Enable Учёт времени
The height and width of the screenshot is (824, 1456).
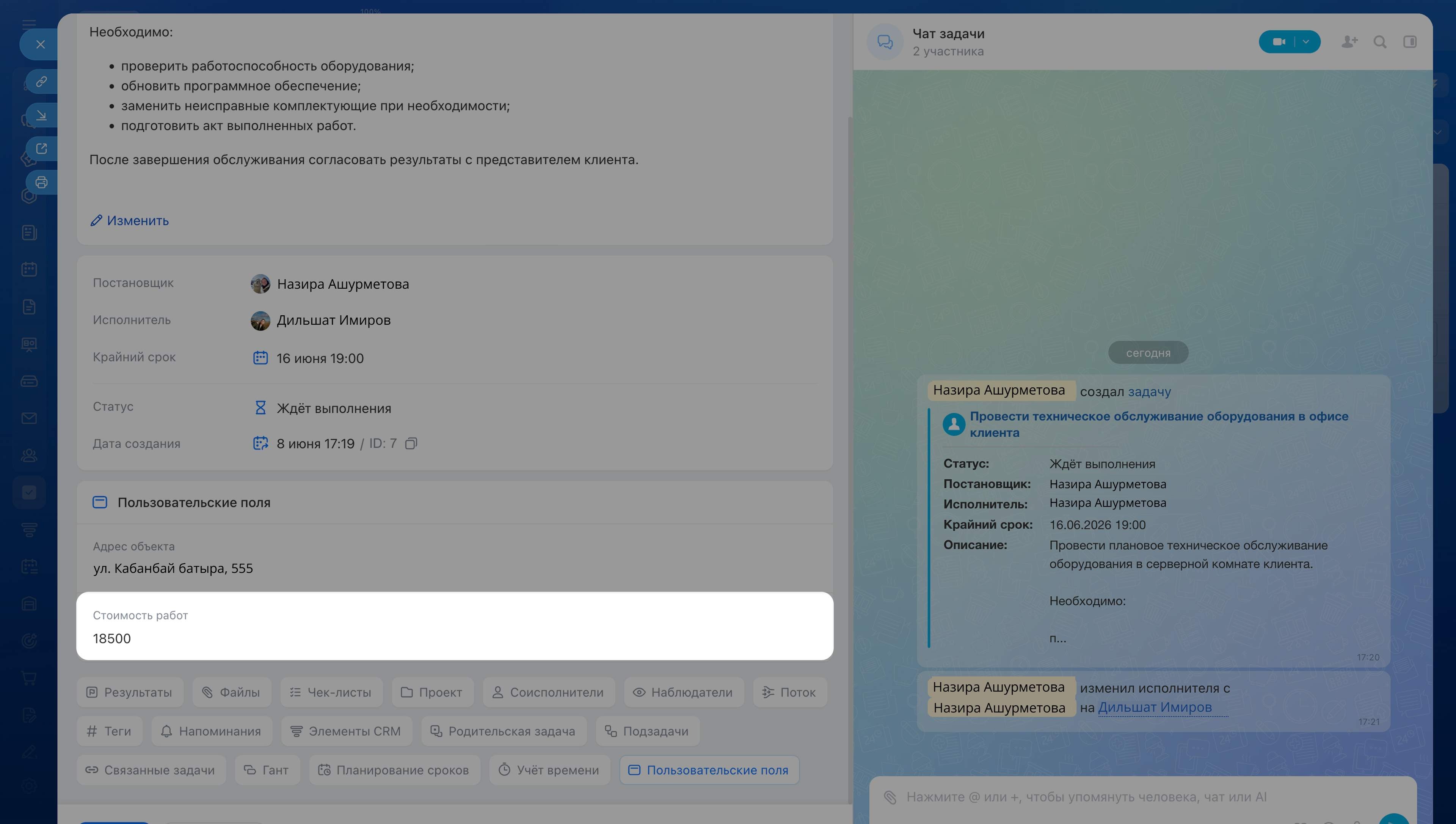[x=550, y=770]
